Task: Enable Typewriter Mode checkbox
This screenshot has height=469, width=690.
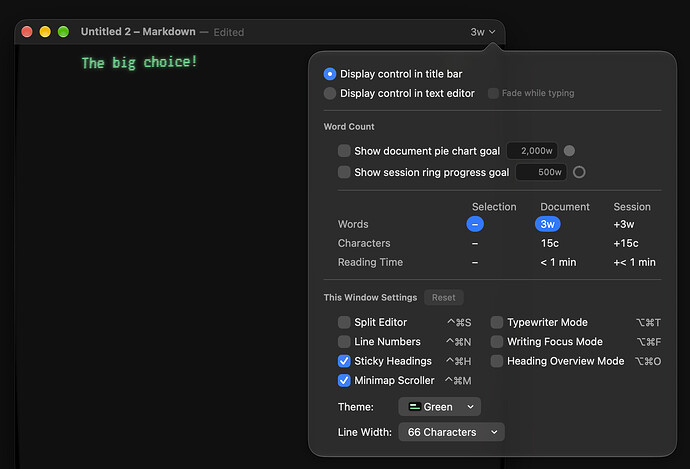Action: point(497,322)
